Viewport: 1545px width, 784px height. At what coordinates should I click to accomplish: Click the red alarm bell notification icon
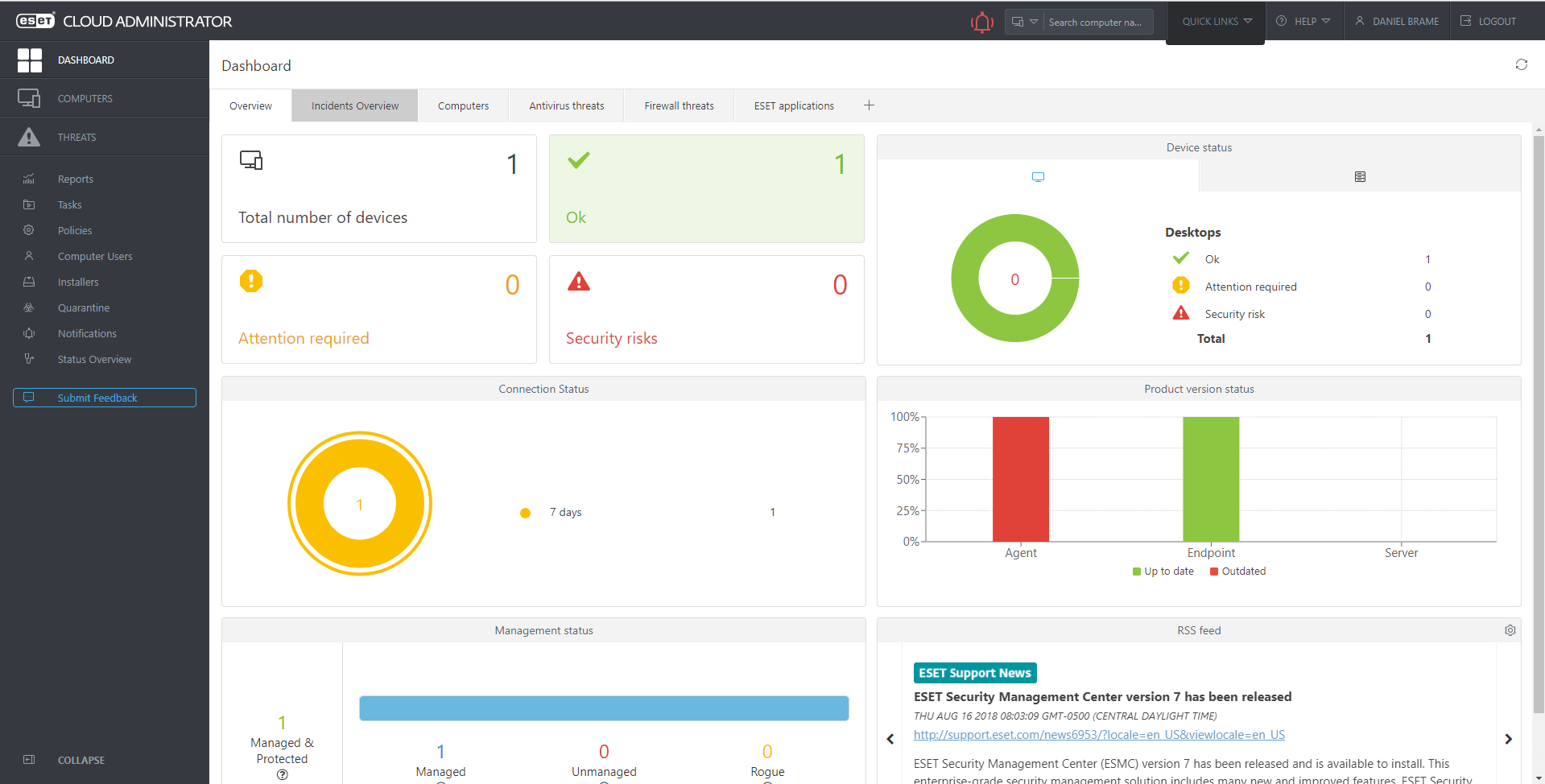981,22
